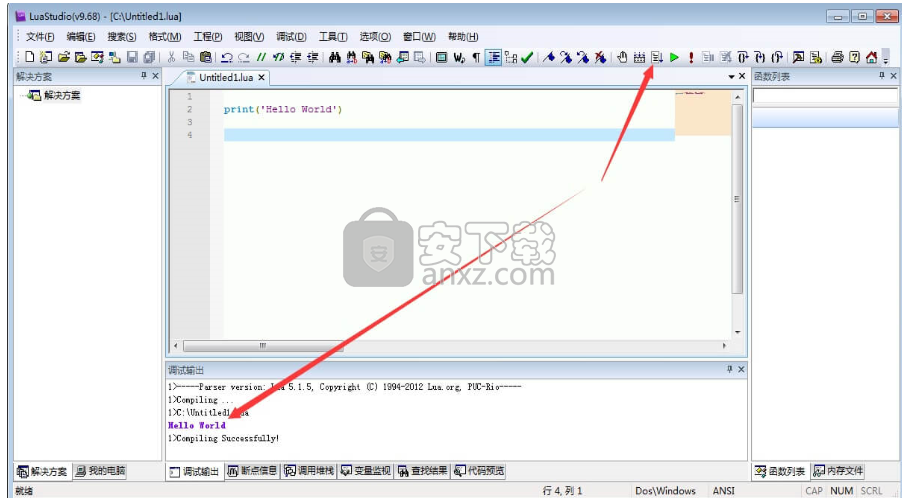
Task: Click the uncomment selection icon
Action: 279,58
